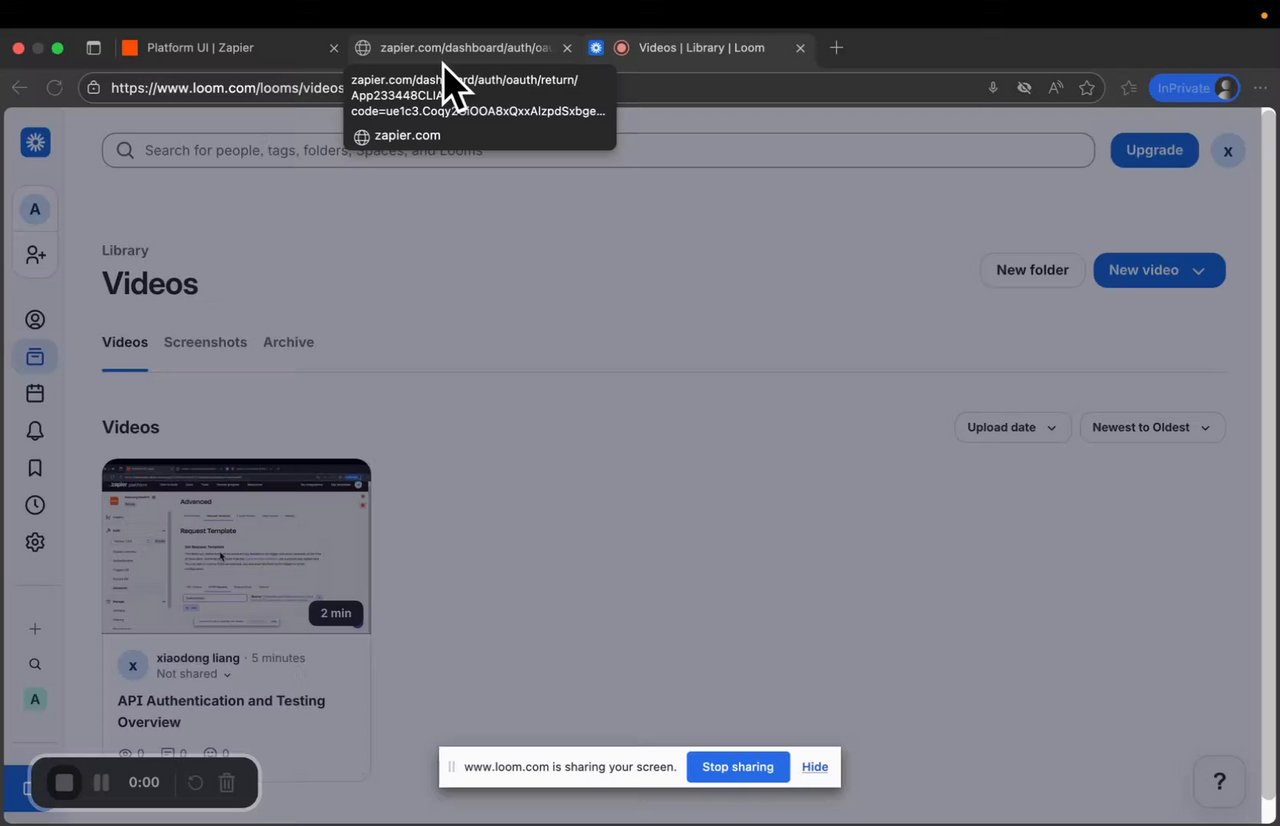Select the Screenshots tab
Image resolution: width=1280 pixels, height=826 pixels.
tap(205, 342)
